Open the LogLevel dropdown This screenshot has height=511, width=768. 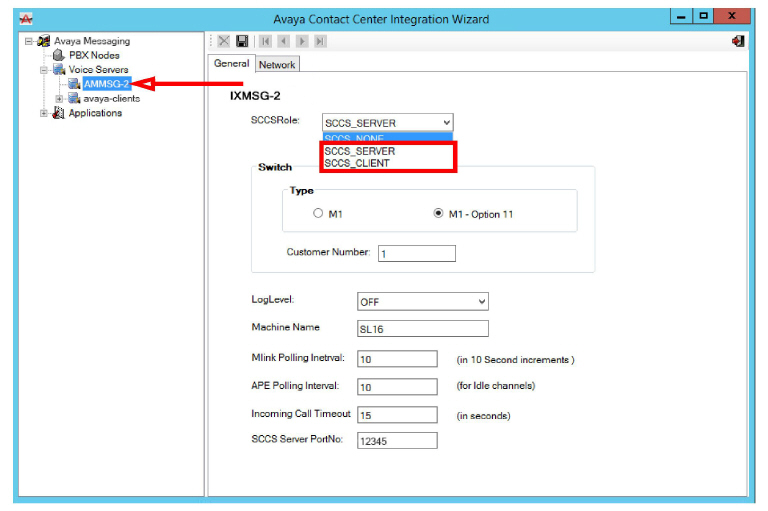482,301
